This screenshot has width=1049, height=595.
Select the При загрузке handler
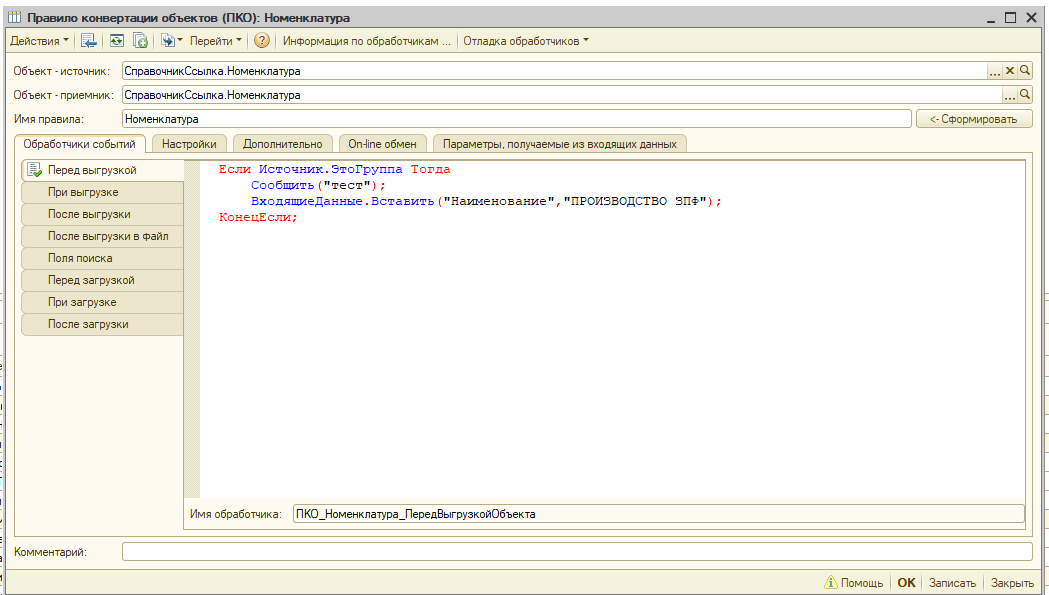103,303
